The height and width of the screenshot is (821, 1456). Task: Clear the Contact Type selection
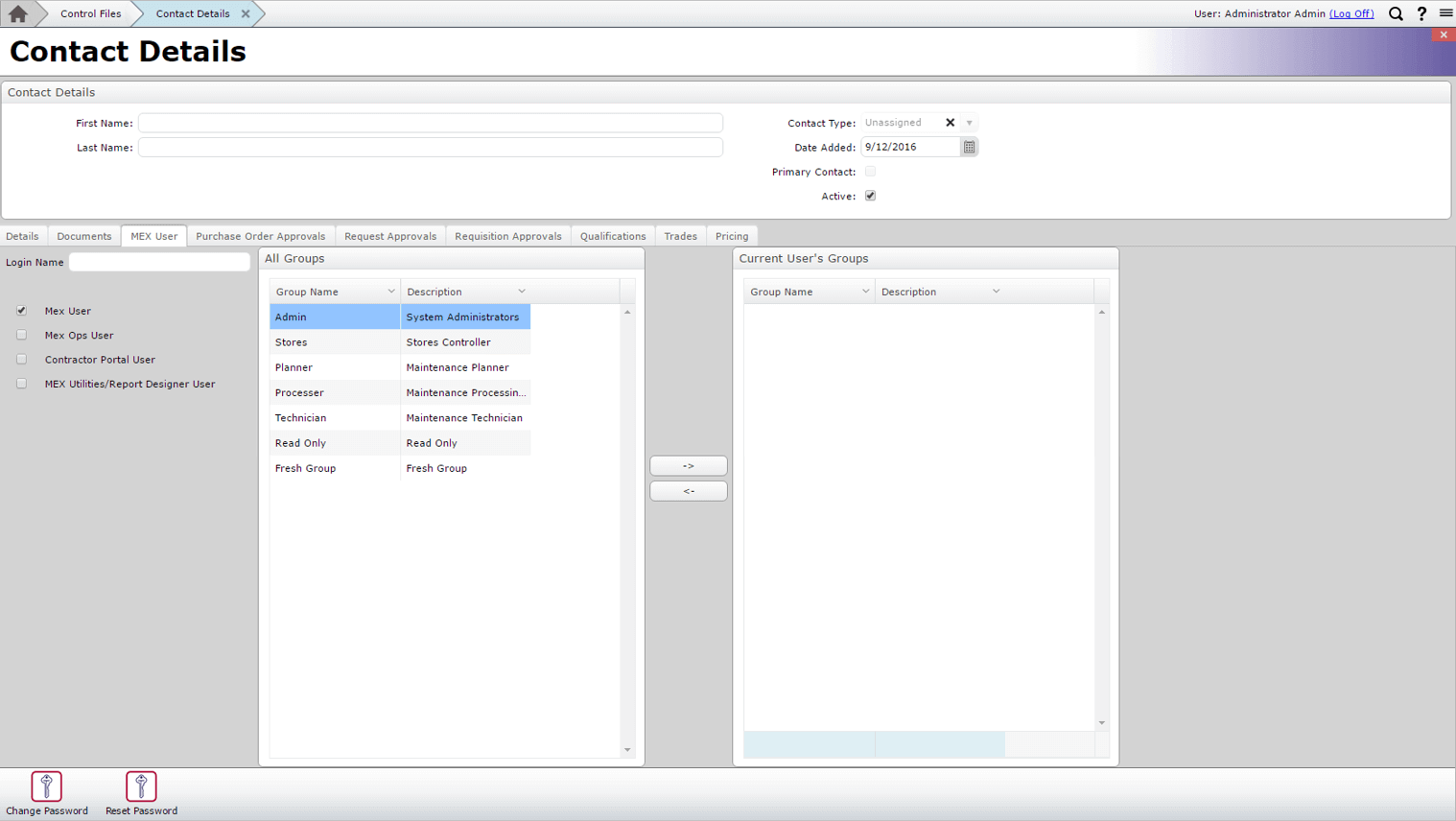pyautogui.click(x=950, y=123)
